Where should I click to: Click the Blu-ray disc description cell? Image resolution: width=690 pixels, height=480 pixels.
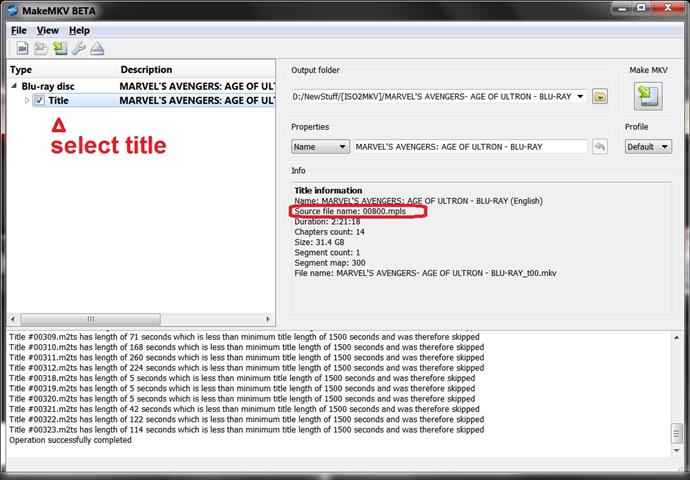pos(197,86)
